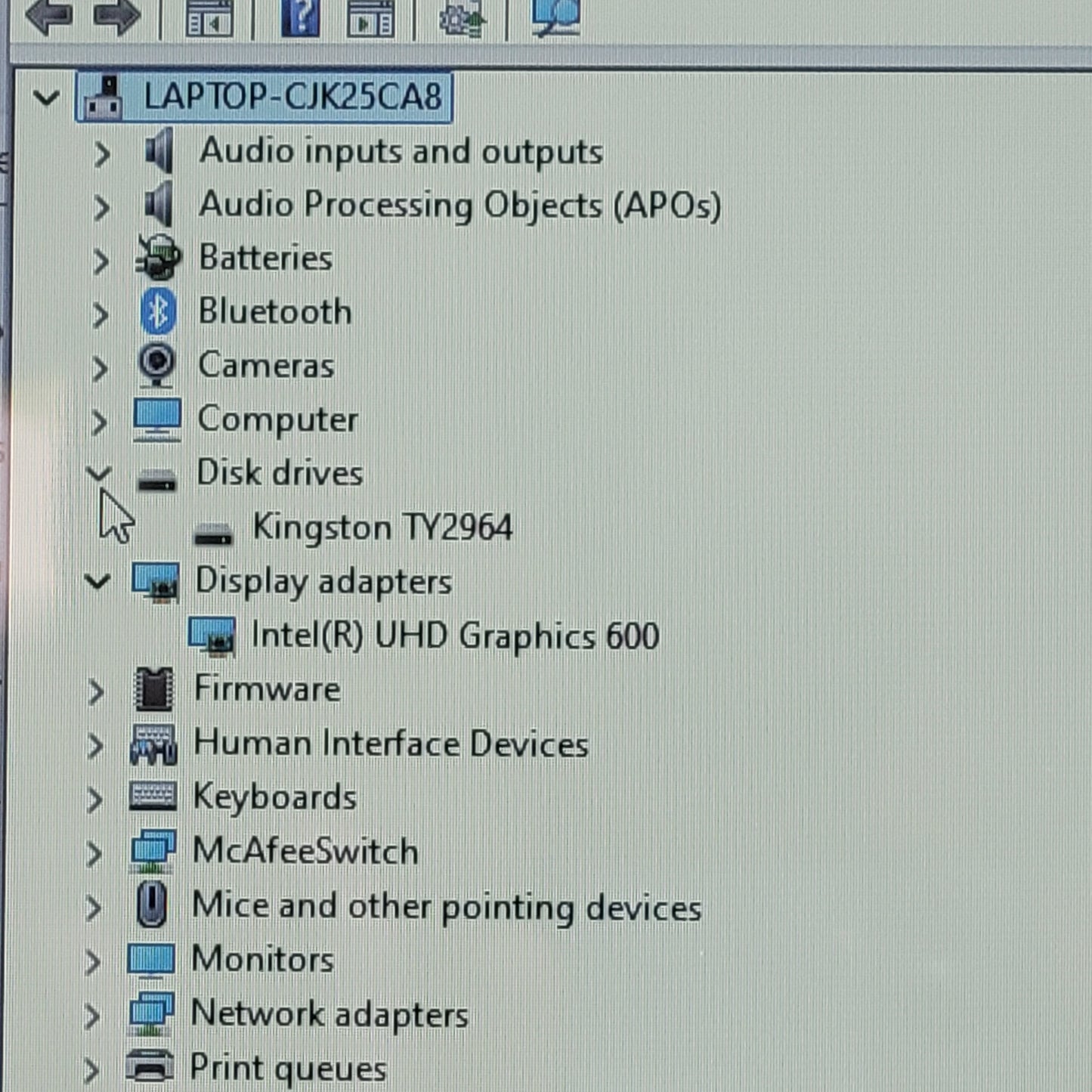Click the scan for hardware changes icon

(x=556, y=17)
